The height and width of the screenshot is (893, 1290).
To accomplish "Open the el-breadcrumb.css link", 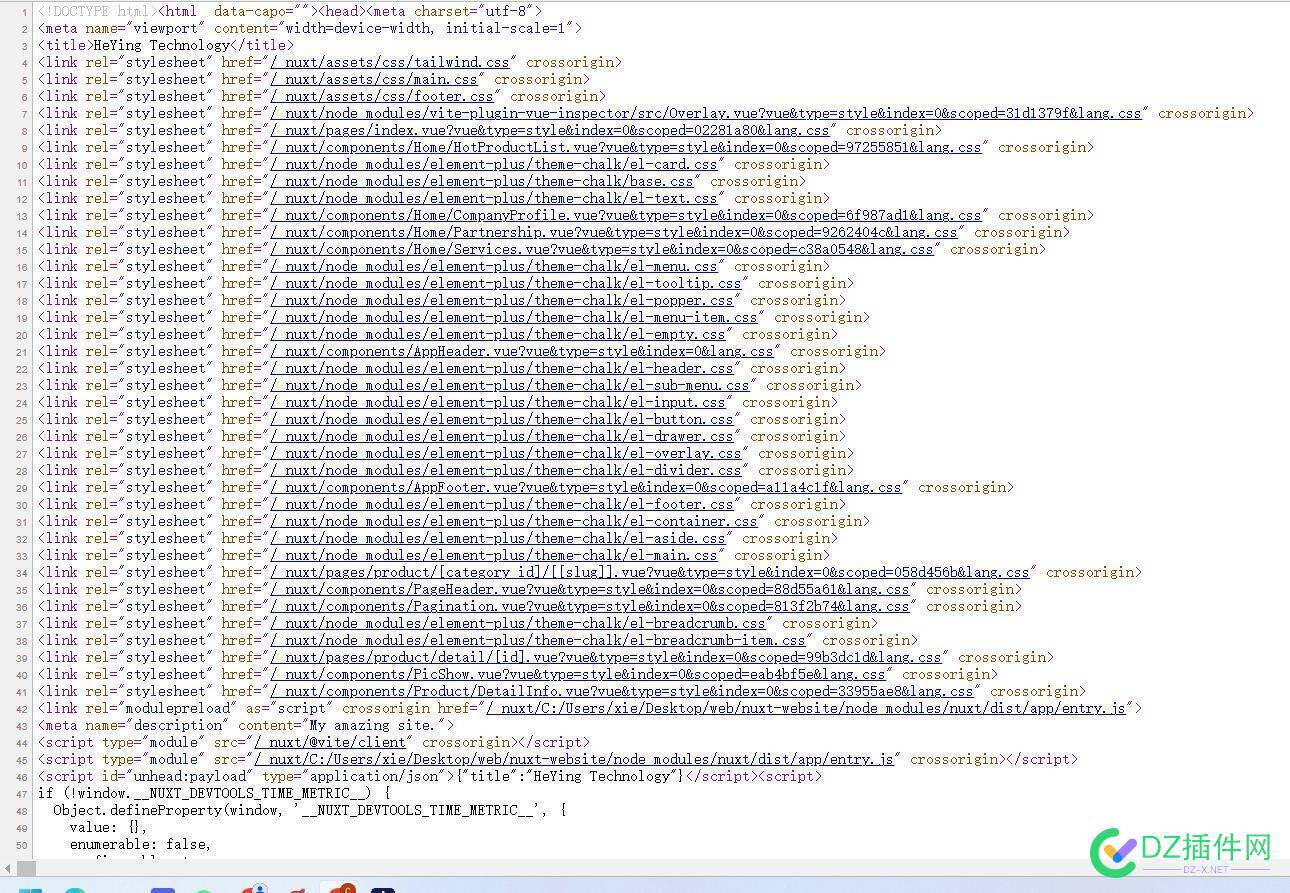I will [x=518, y=623].
